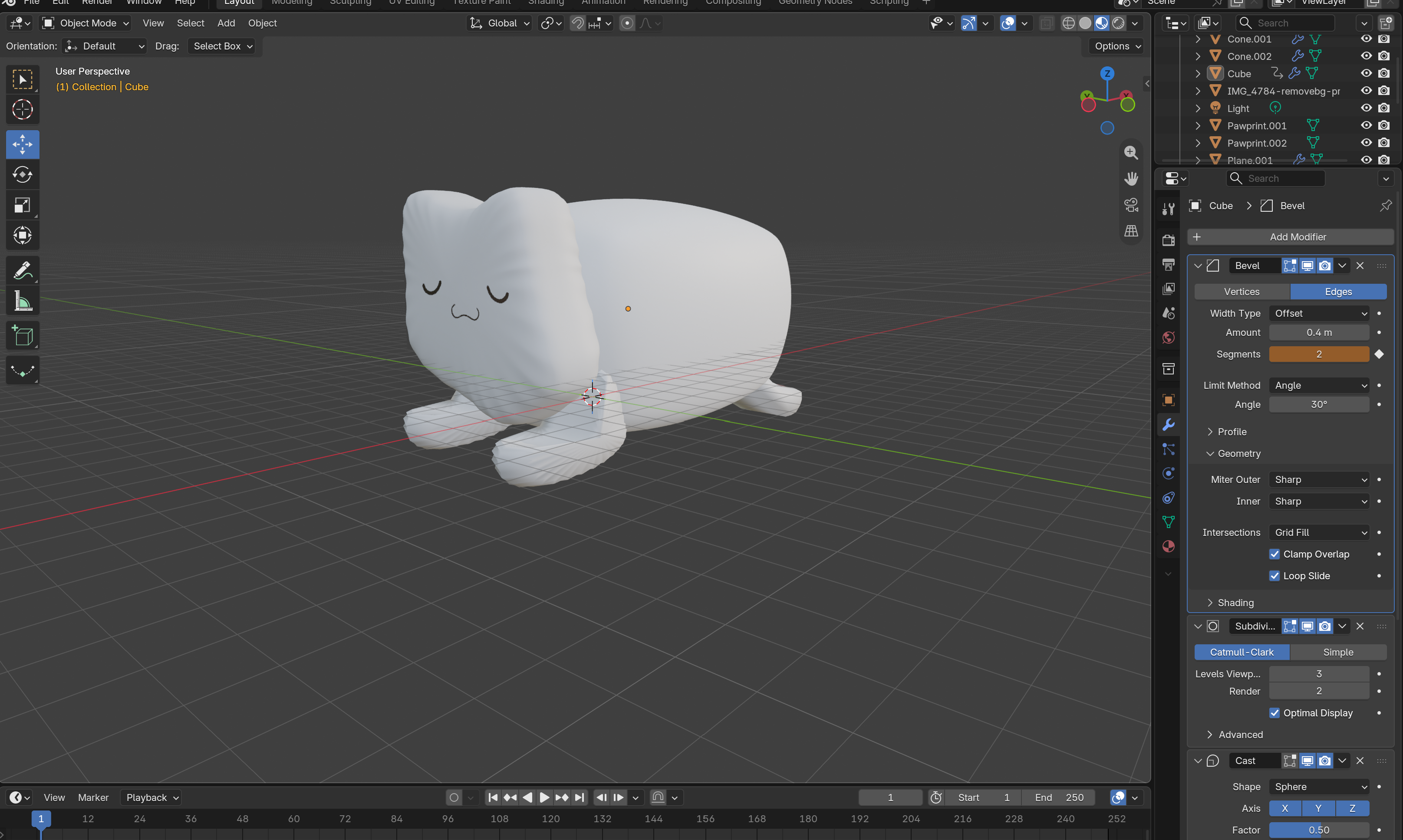Select the Cursor tool in toolbar
This screenshot has height=840, width=1403.
23,109
